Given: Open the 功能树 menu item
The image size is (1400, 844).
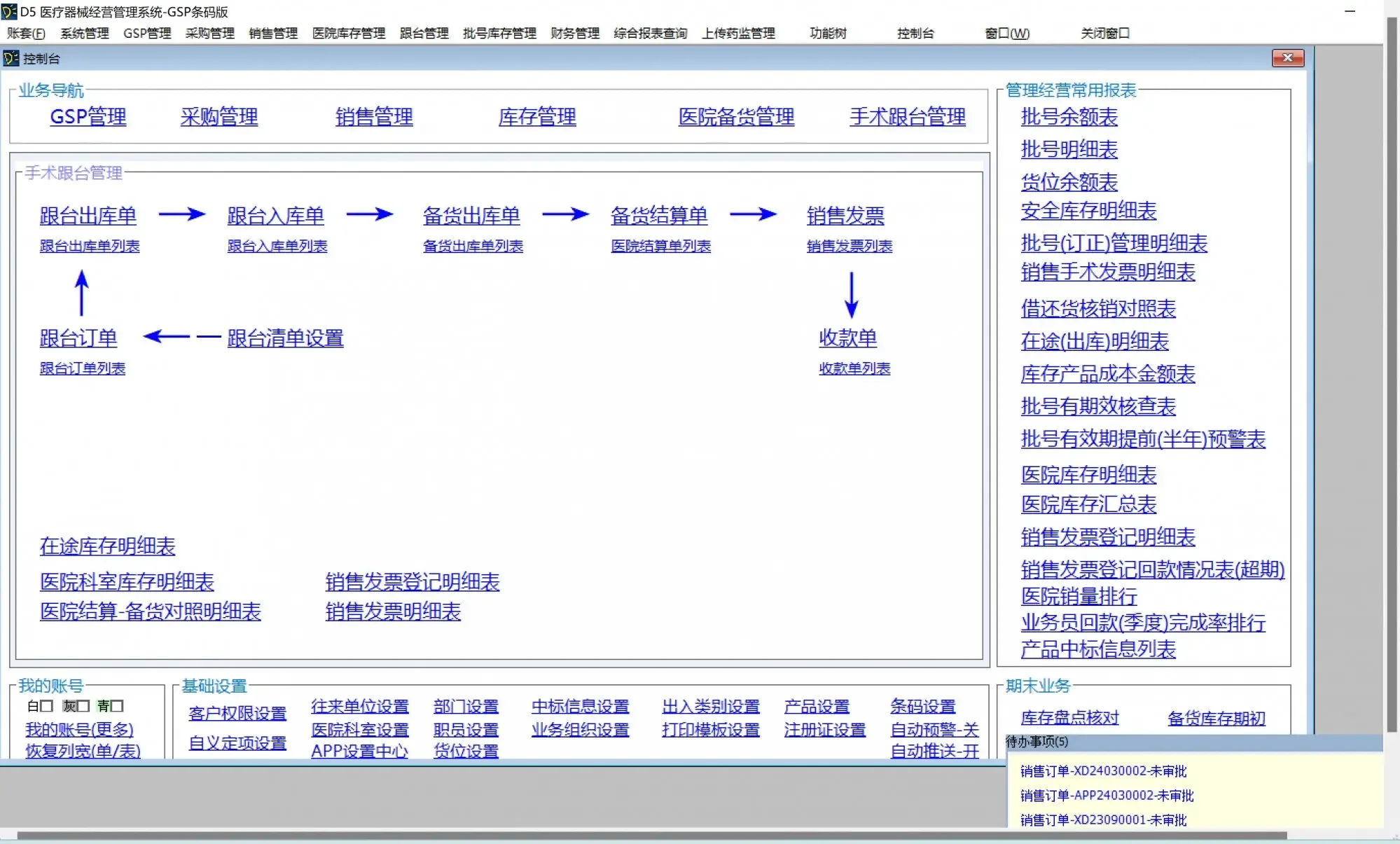Looking at the screenshot, I should (828, 33).
